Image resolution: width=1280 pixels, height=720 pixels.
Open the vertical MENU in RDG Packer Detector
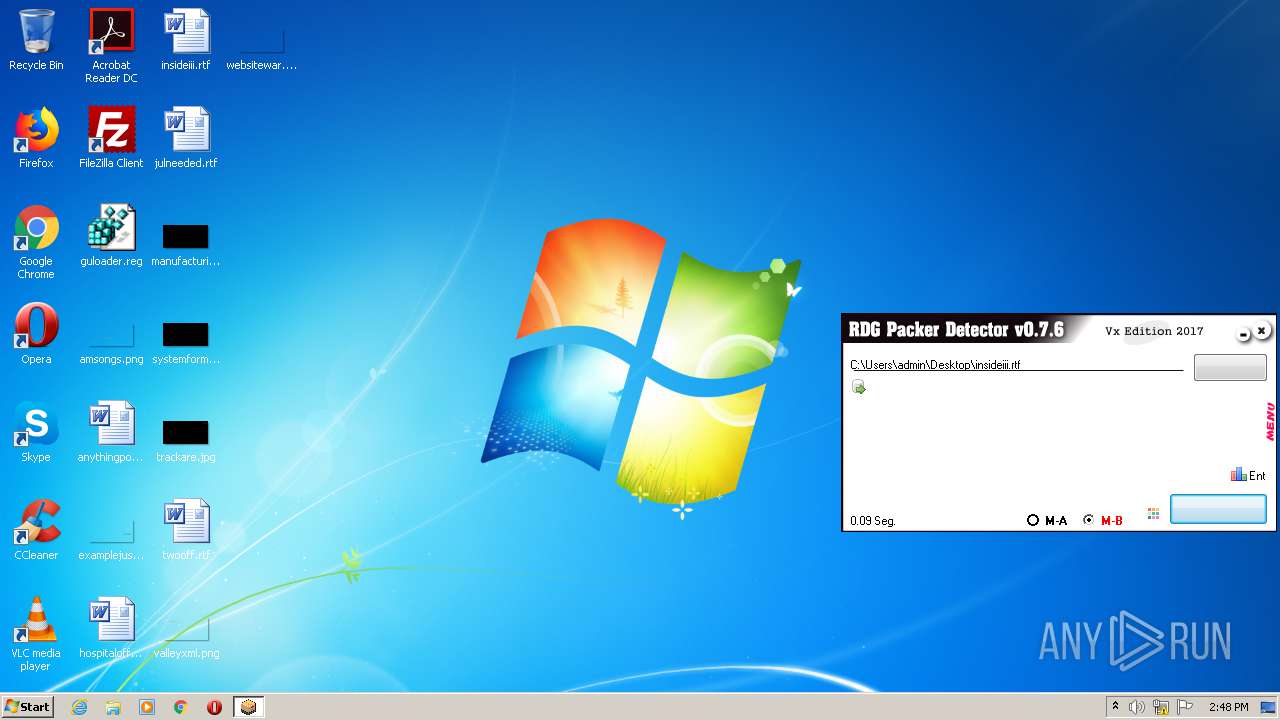(x=1270, y=422)
